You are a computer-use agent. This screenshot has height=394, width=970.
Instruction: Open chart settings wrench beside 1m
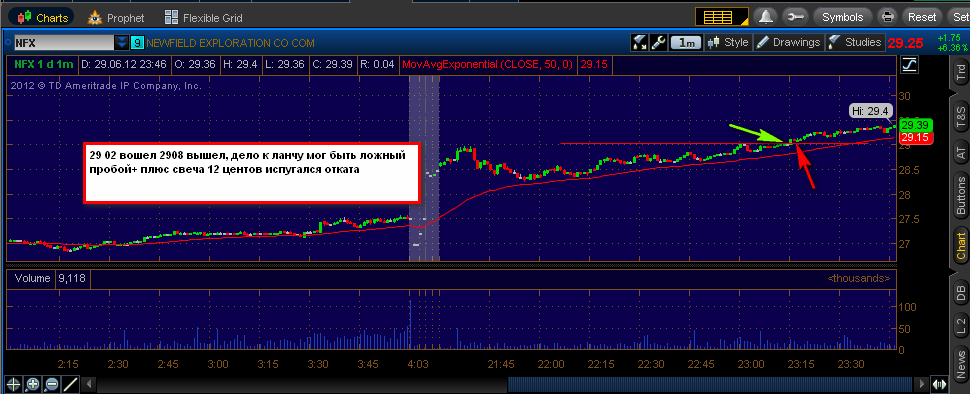[659, 43]
